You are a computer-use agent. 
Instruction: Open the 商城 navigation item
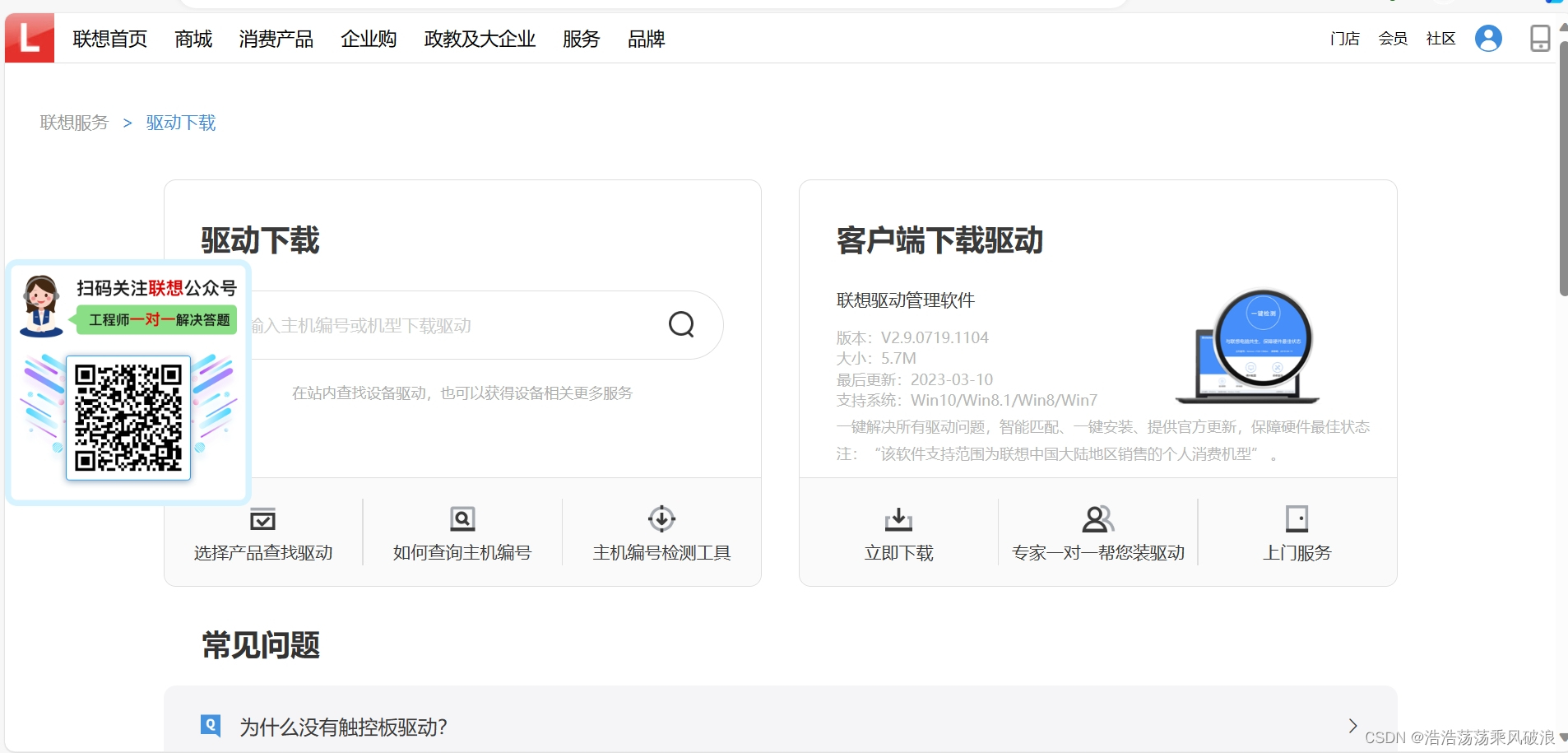pyautogui.click(x=193, y=39)
